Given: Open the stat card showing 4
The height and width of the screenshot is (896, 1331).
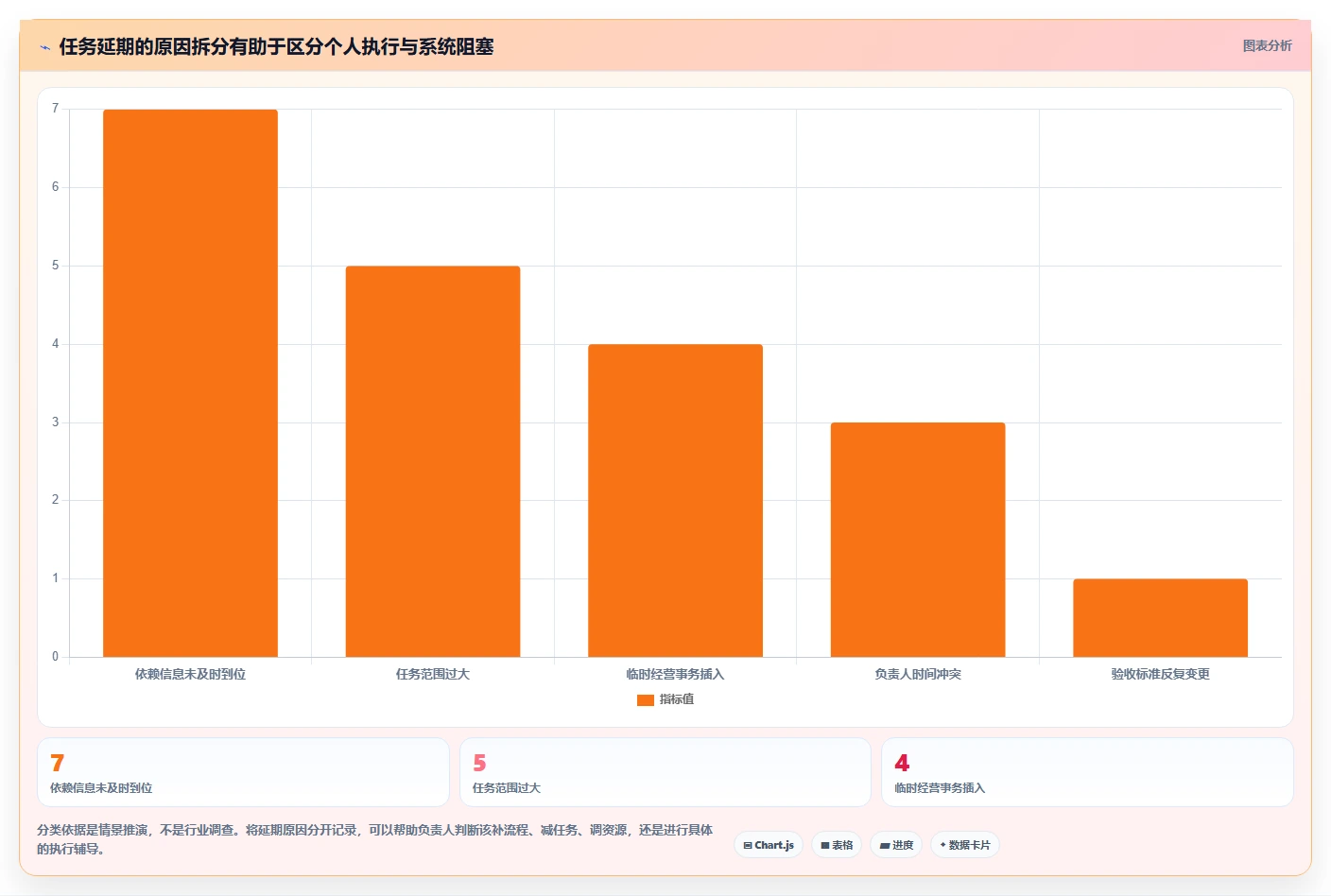Looking at the screenshot, I should click(x=1087, y=772).
